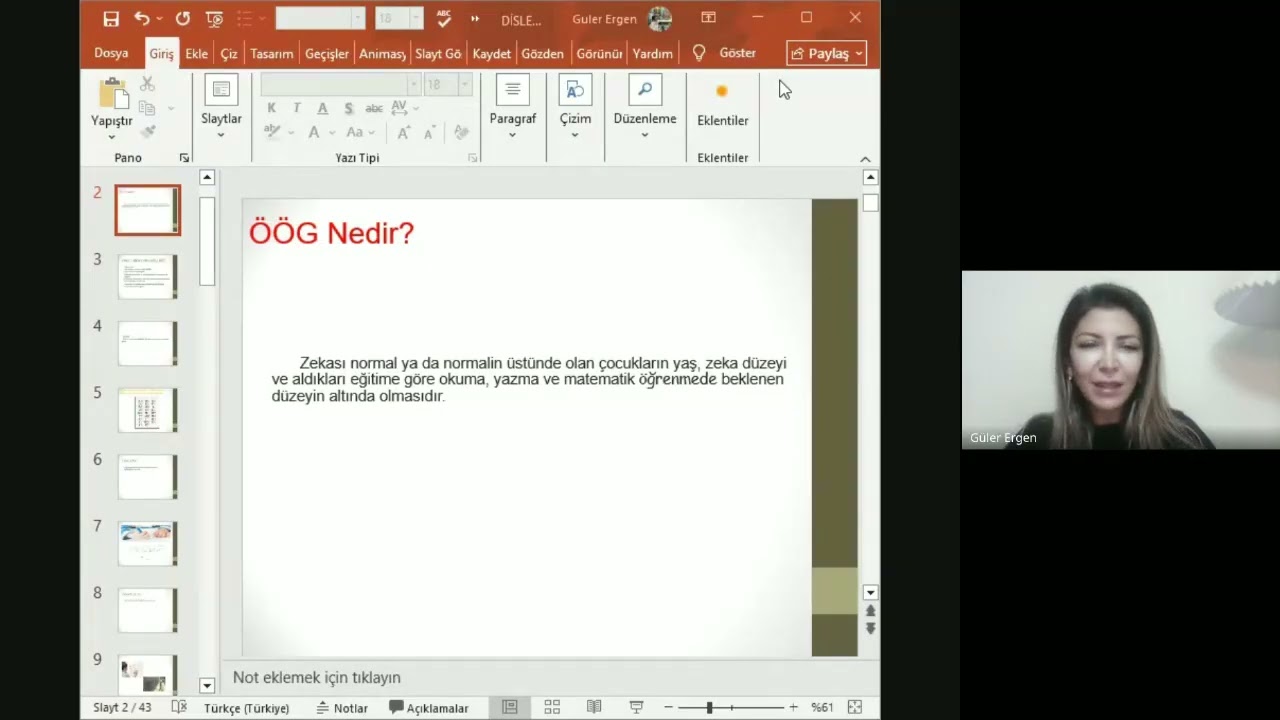Click the zoom slider handle

click(x=709, y=707)
